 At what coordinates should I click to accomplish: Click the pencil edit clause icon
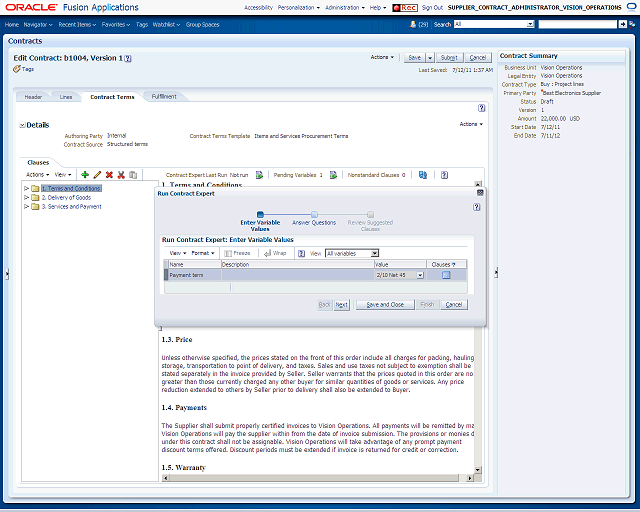[x=97, y=175]
